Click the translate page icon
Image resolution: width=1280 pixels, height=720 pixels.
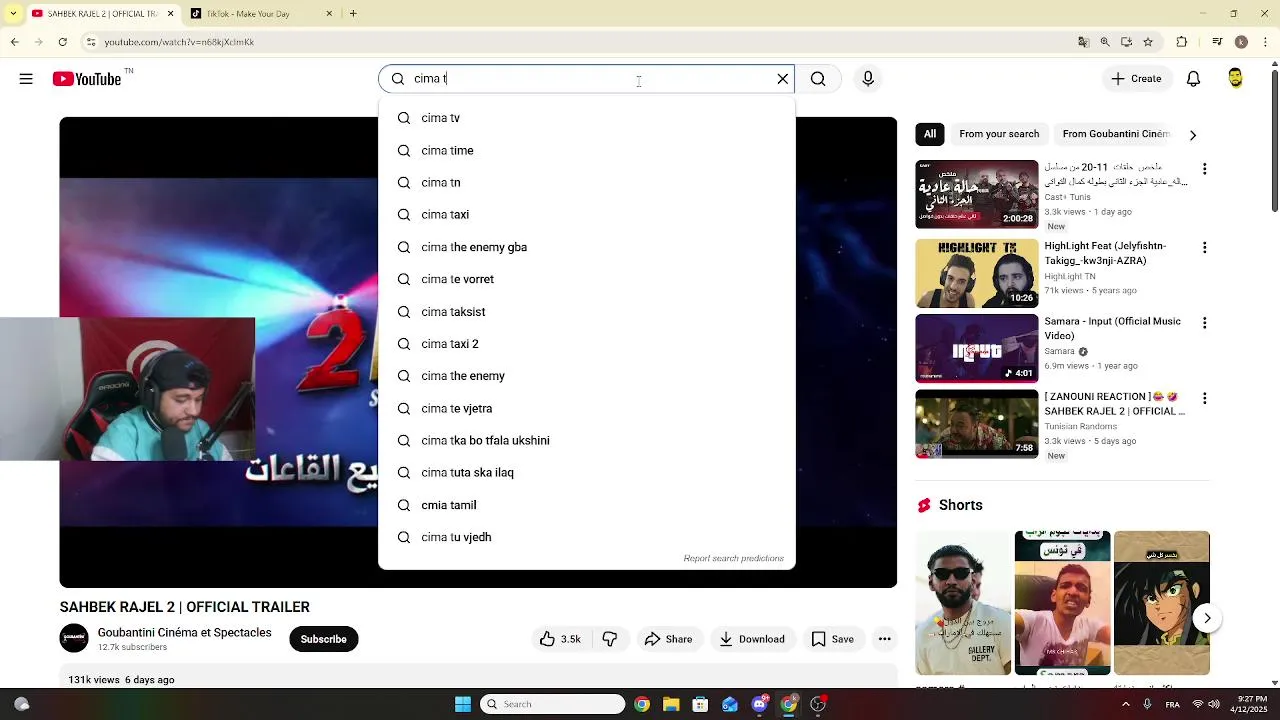[1083, 42]
